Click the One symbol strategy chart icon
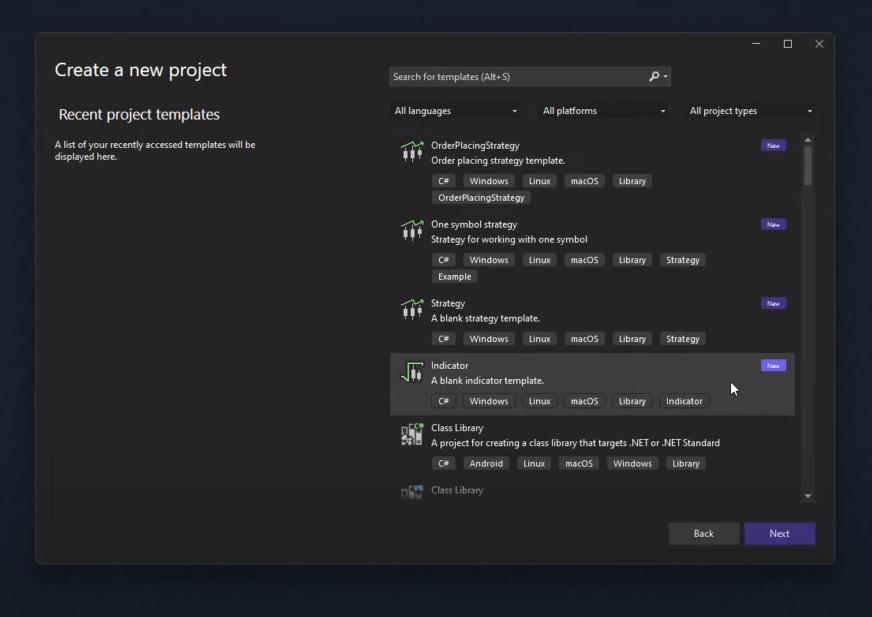This screenshot has height=617, width=872. (x=412, y=231)
